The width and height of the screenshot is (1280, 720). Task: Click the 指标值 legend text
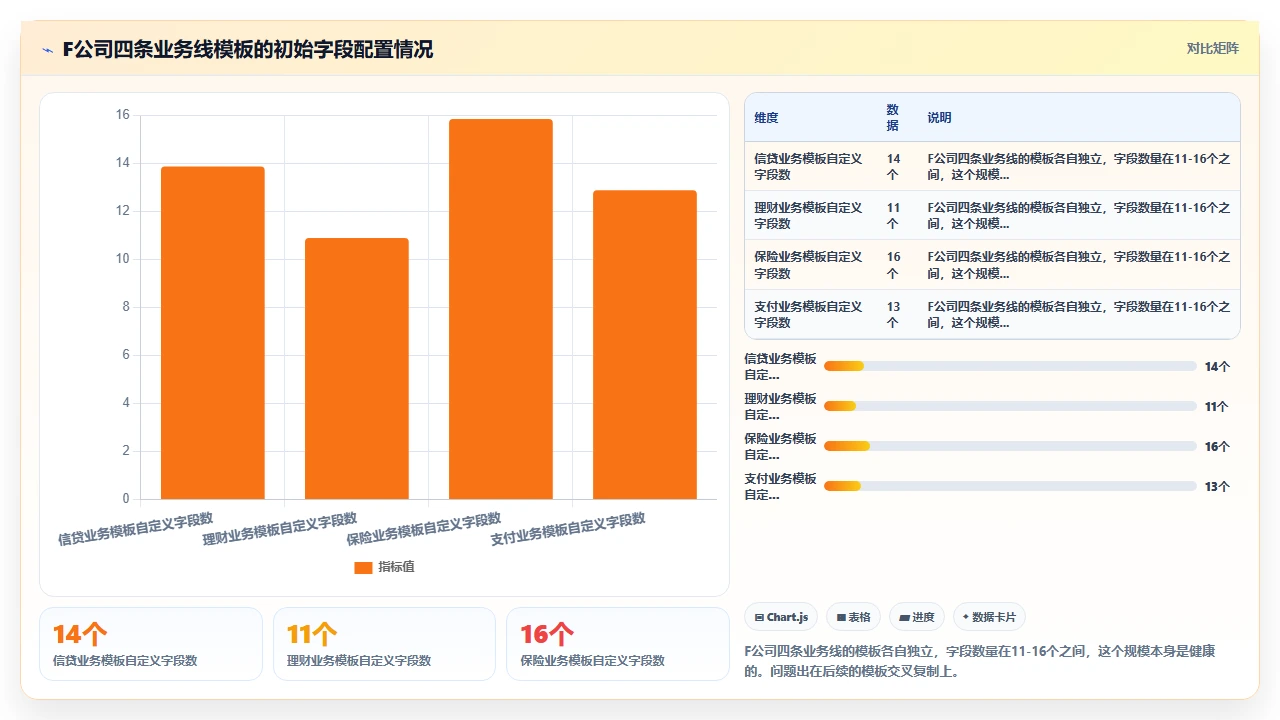tap(396, 567)
